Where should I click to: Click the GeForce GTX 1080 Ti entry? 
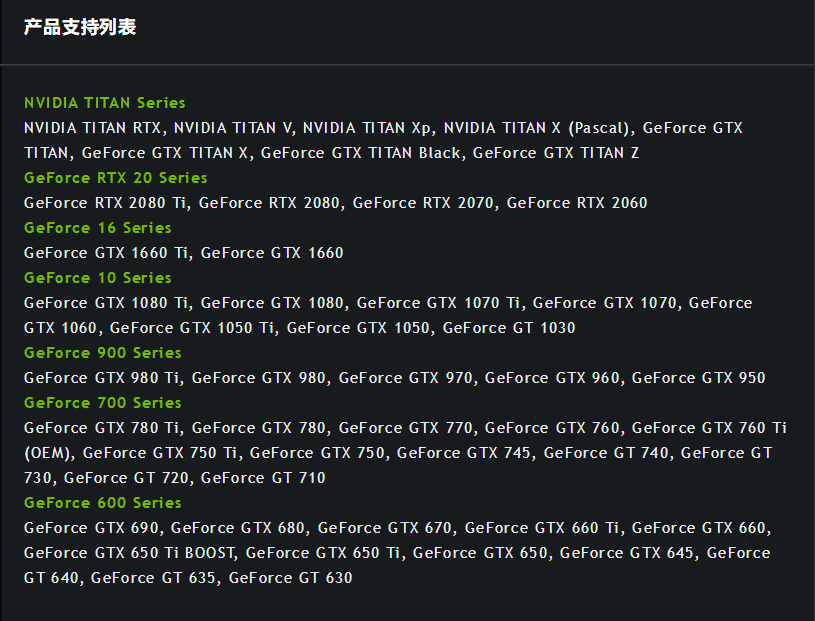[106, 302]
